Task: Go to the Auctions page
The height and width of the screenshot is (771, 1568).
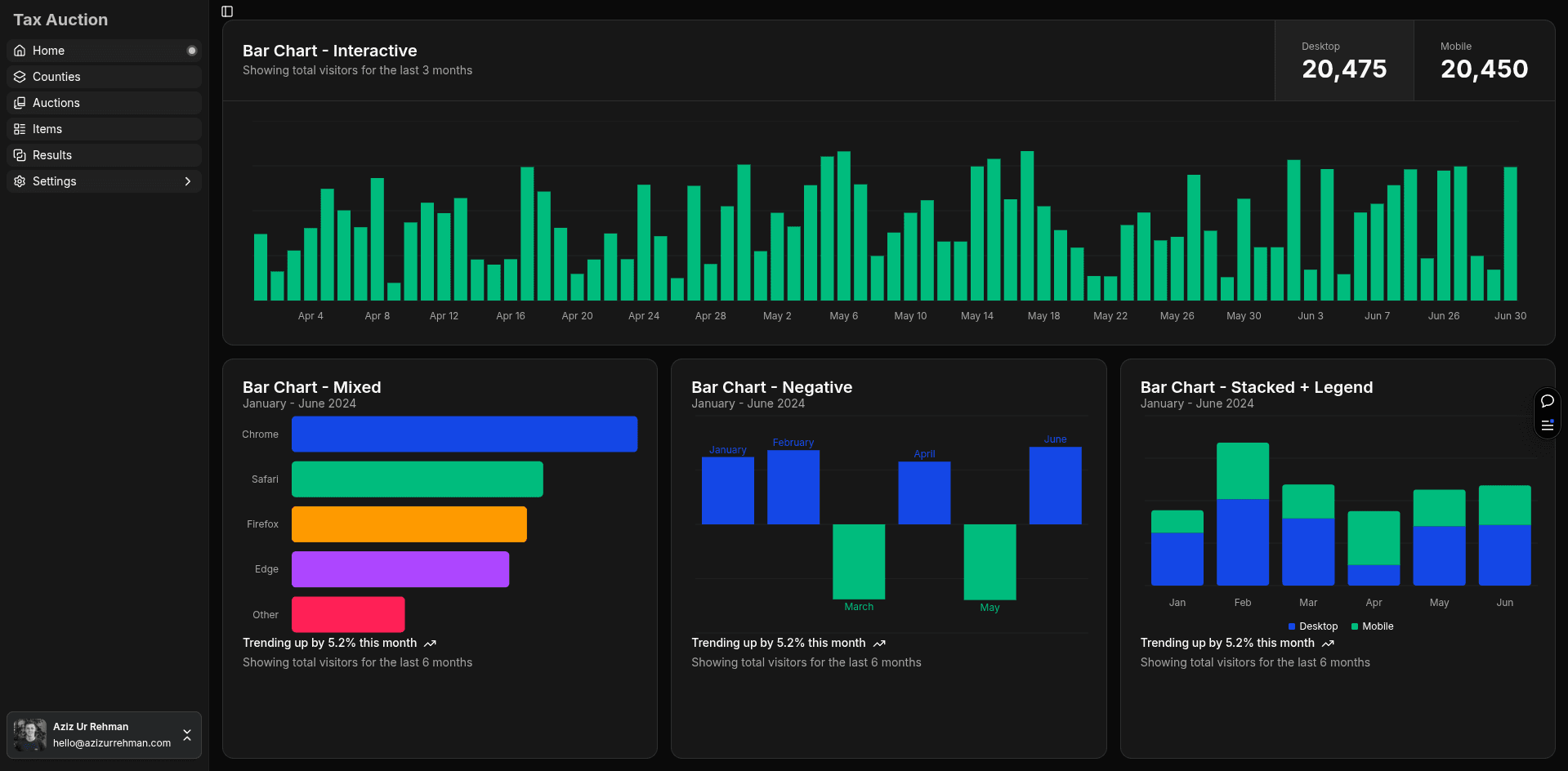Action: point(56,103)
